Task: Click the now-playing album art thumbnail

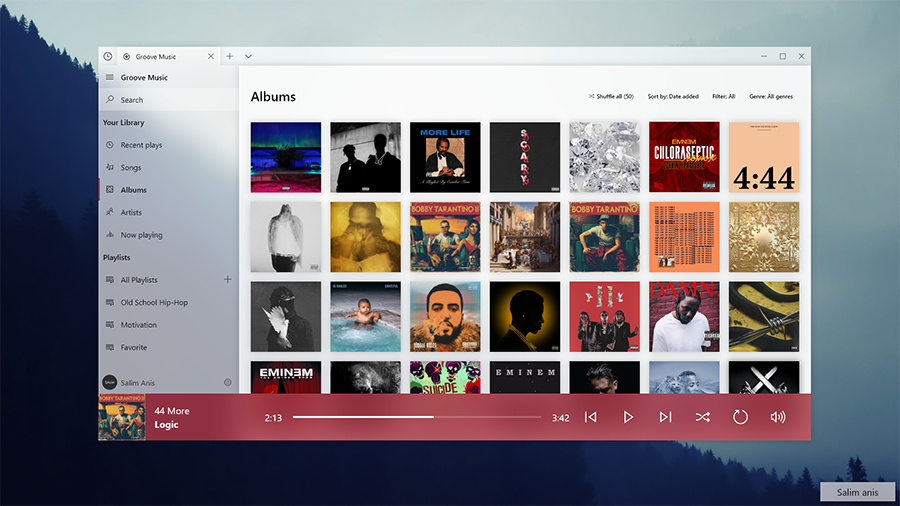Action: point(122,417)
